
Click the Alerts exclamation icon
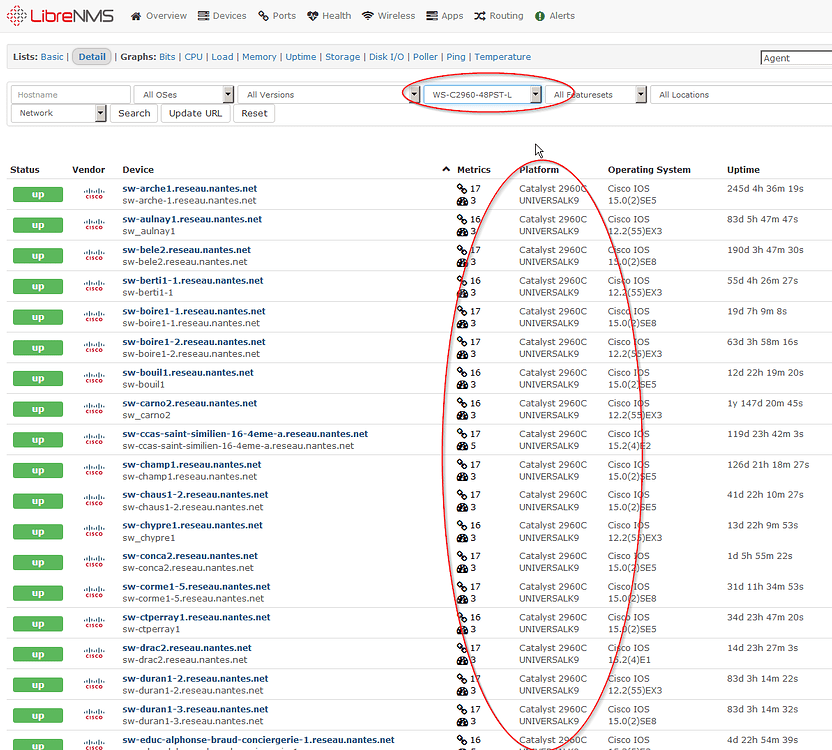coord(540,16)
